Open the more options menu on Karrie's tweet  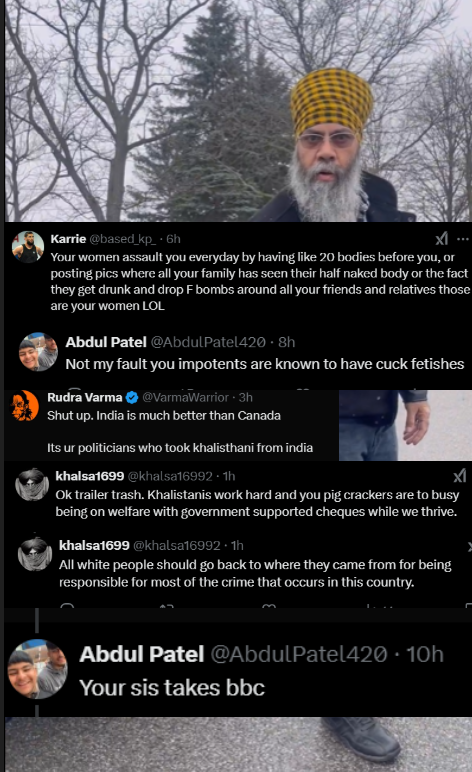(463, 239)
